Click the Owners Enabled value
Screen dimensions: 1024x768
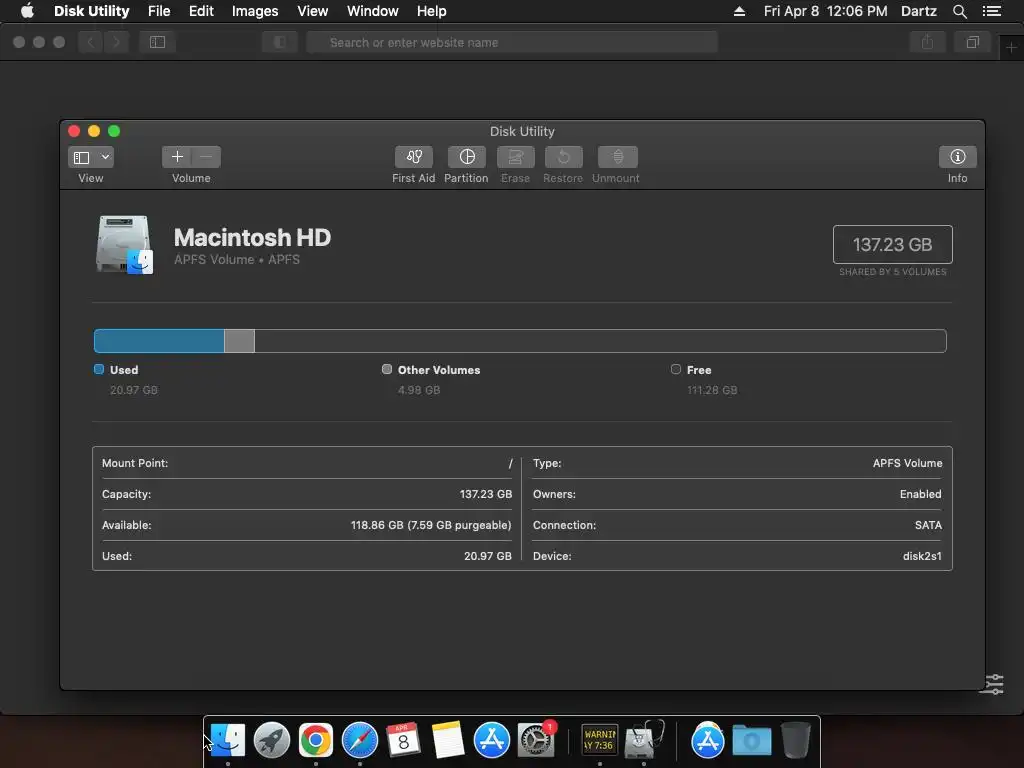[921, 494]
